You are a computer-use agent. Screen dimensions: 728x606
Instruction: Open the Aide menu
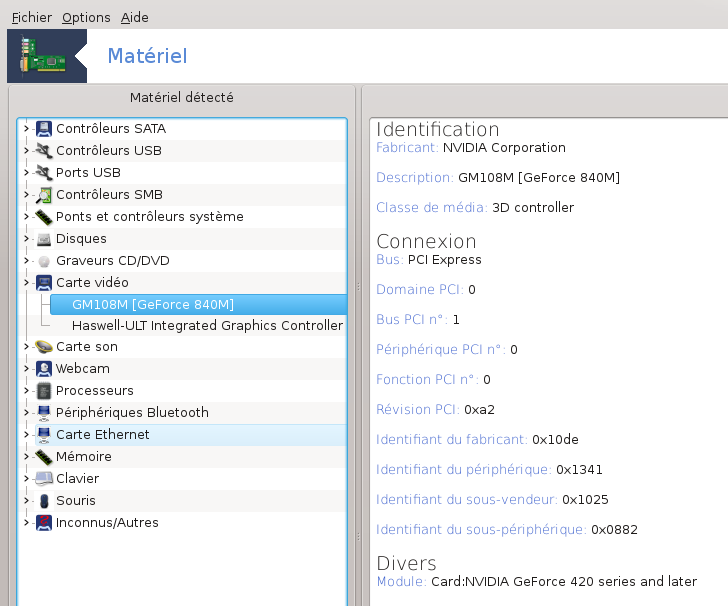pyautogui.click(x=135, y=18)
